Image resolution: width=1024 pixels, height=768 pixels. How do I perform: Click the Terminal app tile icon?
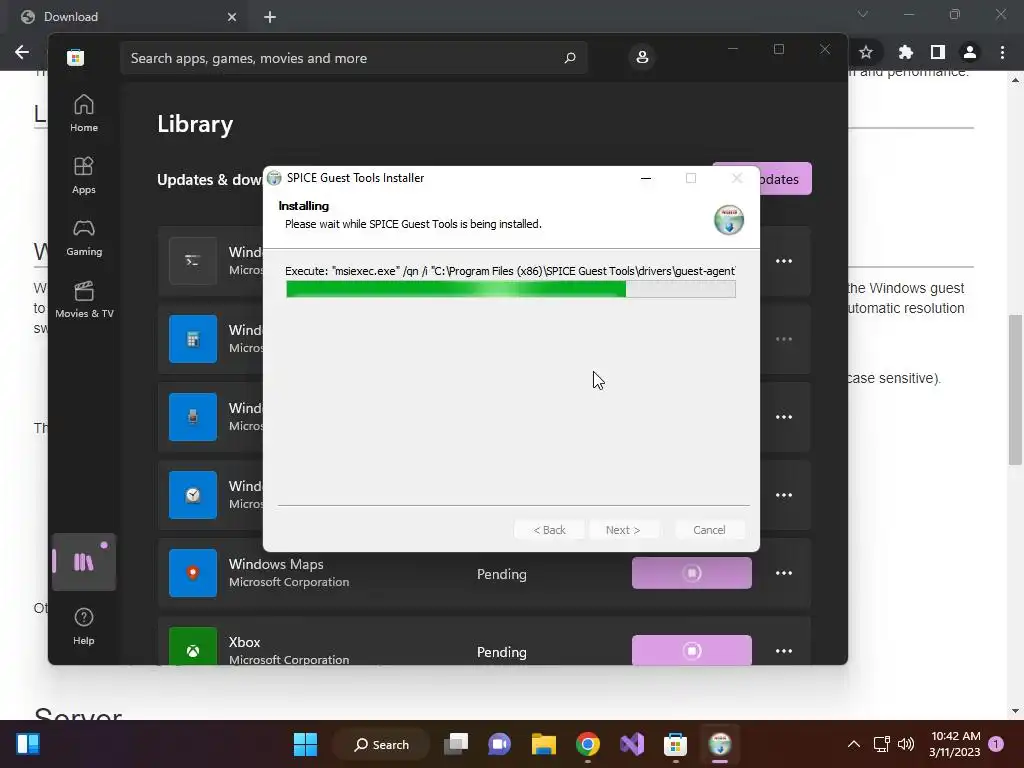193,261
